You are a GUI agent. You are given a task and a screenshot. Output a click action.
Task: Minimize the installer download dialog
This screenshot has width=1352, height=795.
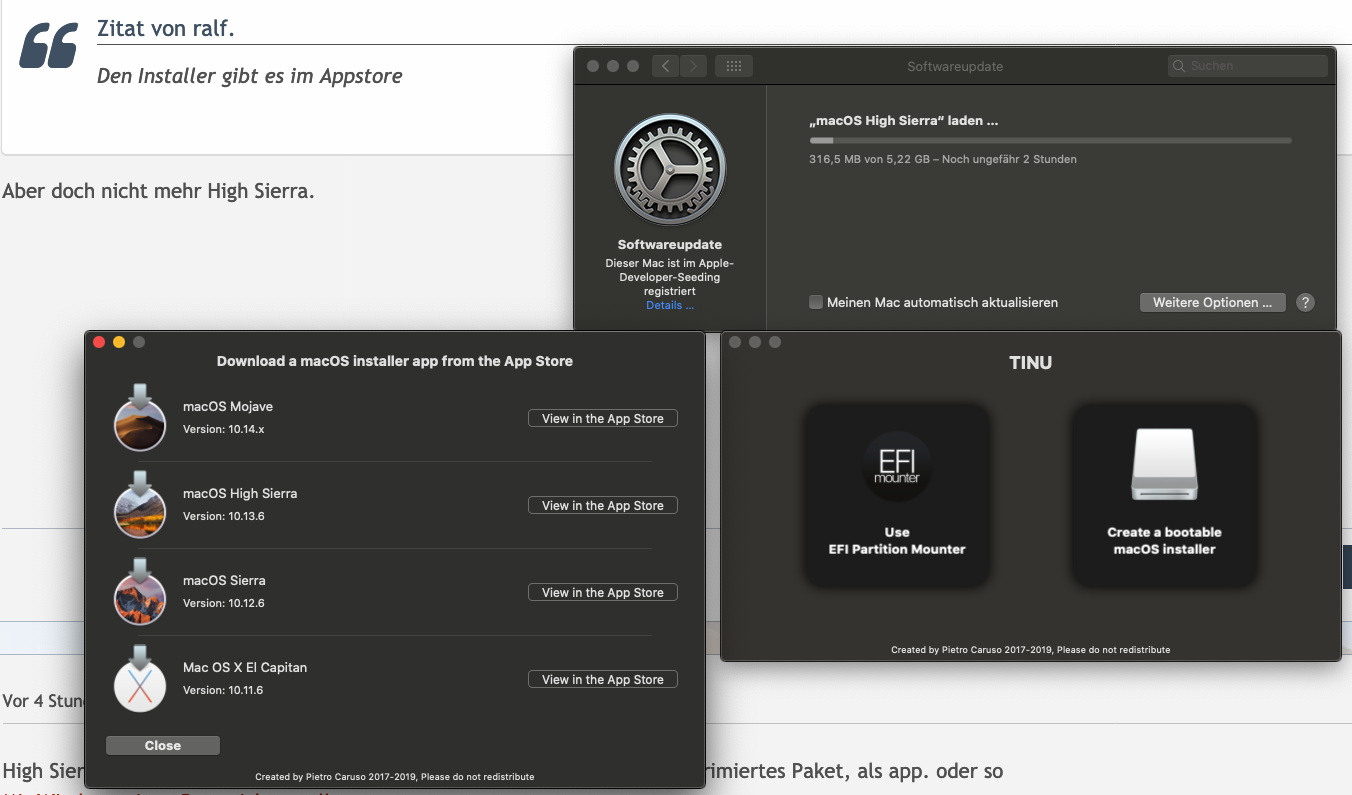coord(119,342)
